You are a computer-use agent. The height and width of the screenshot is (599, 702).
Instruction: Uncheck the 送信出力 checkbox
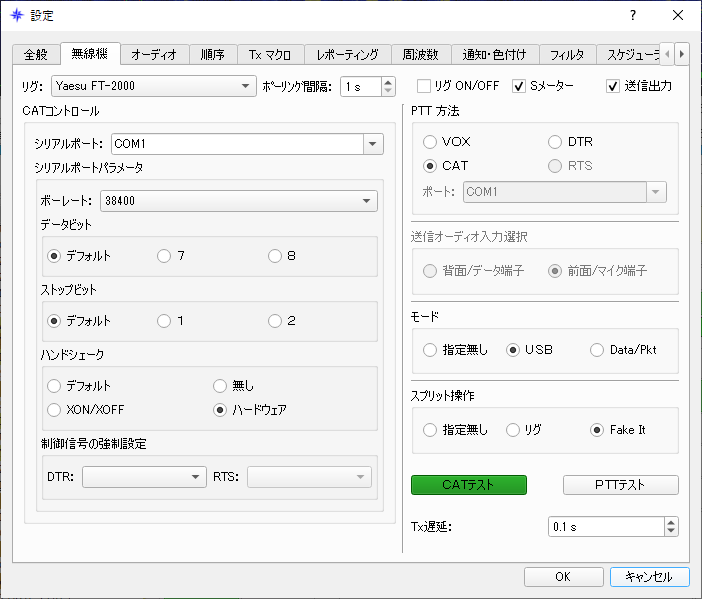613,86
